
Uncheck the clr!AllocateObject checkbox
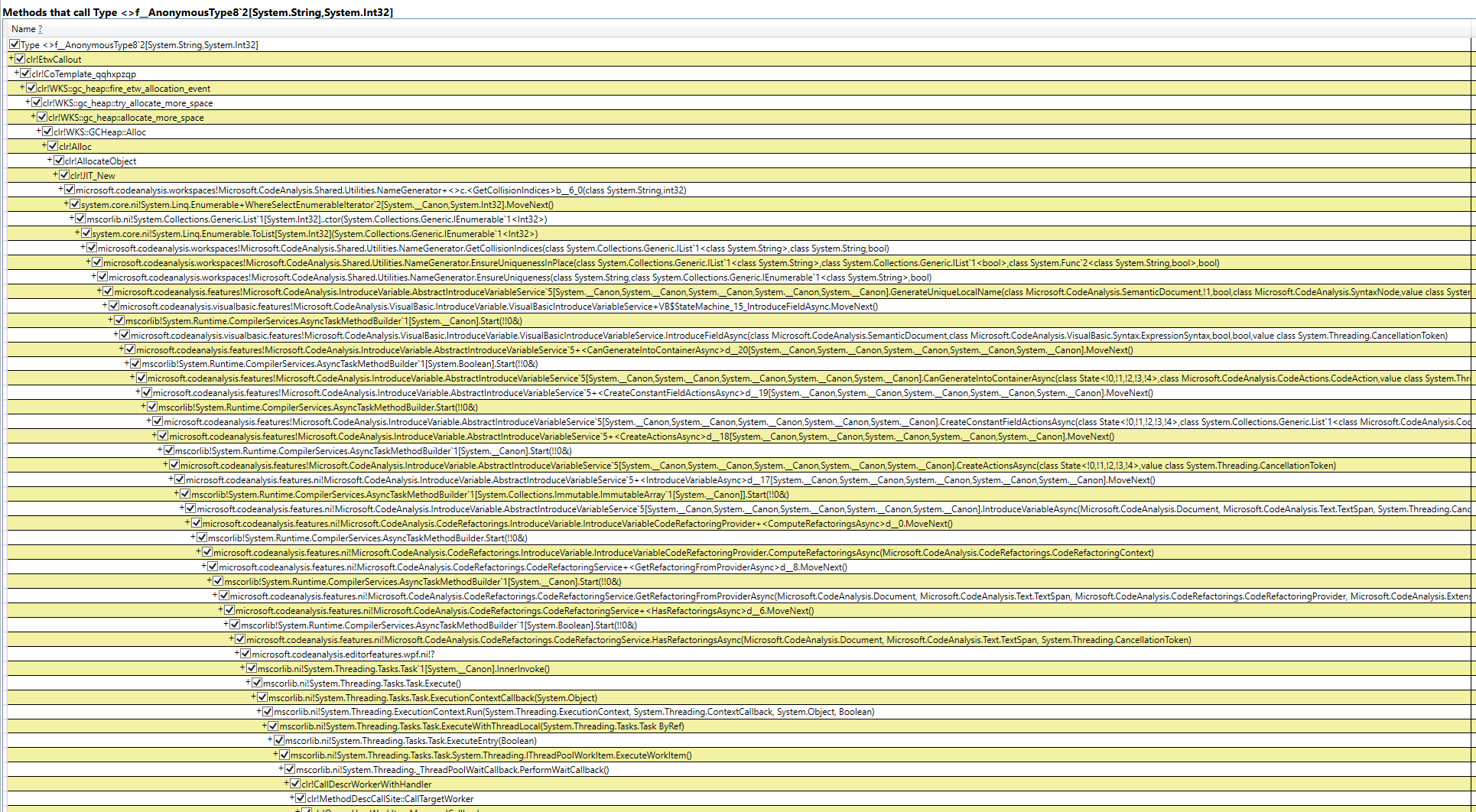pos(60,161)
